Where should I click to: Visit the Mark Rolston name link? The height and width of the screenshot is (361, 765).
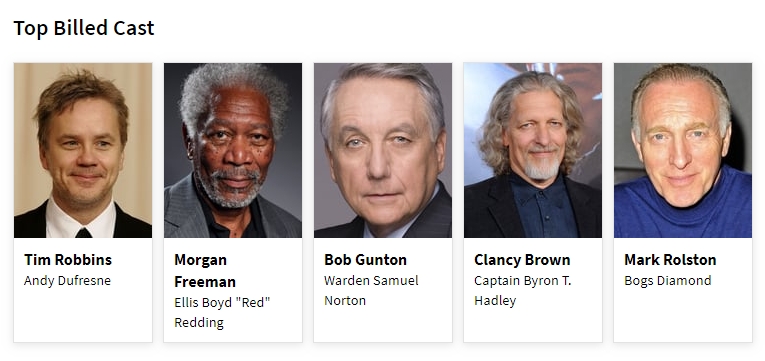click(x=670, y=260)
